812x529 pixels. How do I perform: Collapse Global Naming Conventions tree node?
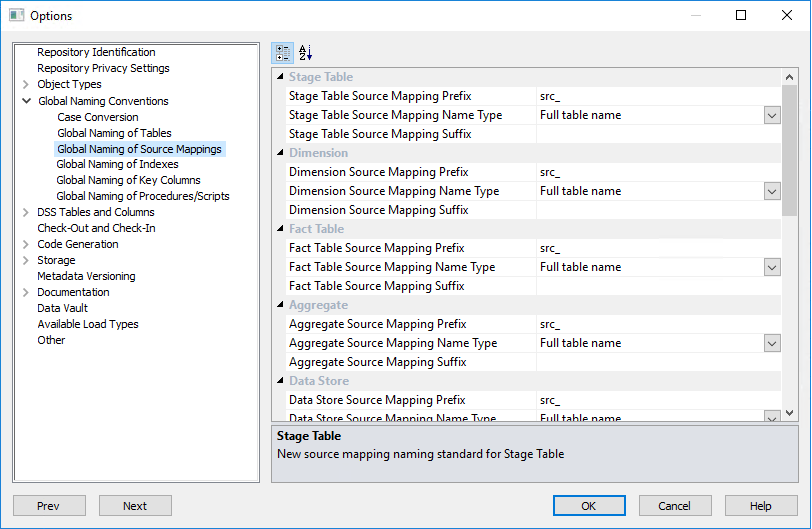[x=26, y=101]
